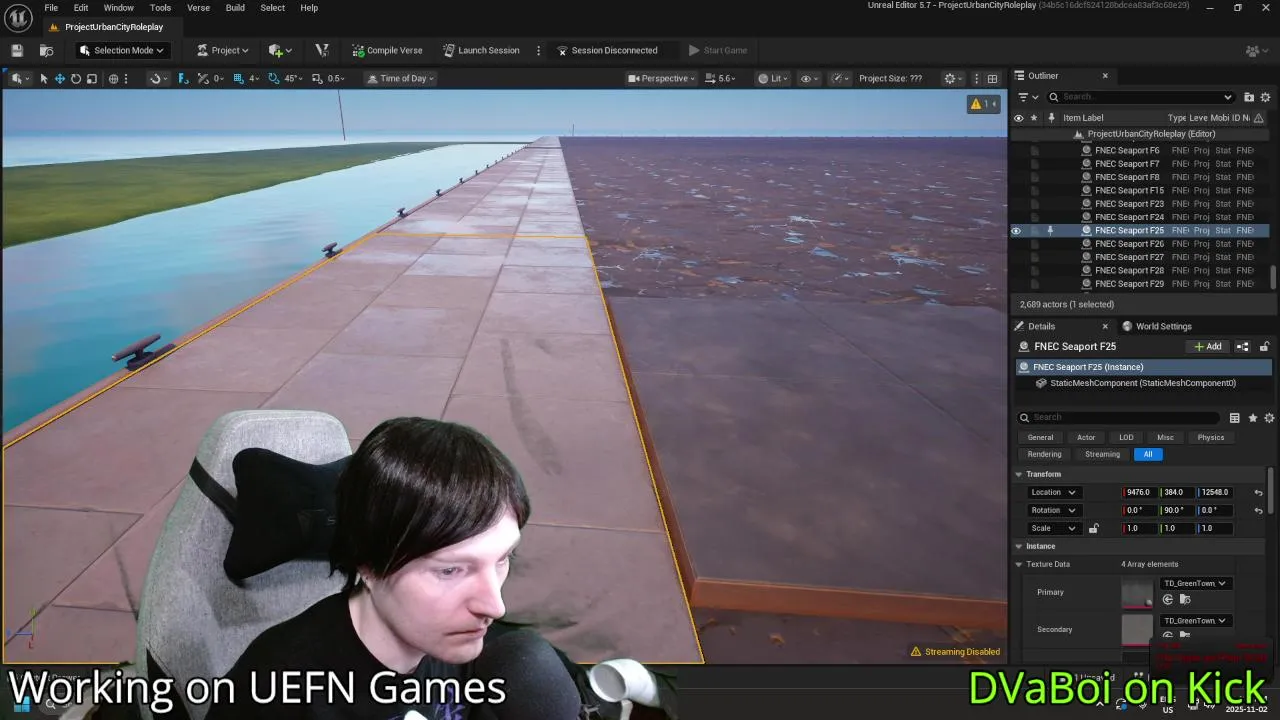This screenshot has width=1280, height=720.
Task: Open the Location type dropdown
Action: [1053, 492]
